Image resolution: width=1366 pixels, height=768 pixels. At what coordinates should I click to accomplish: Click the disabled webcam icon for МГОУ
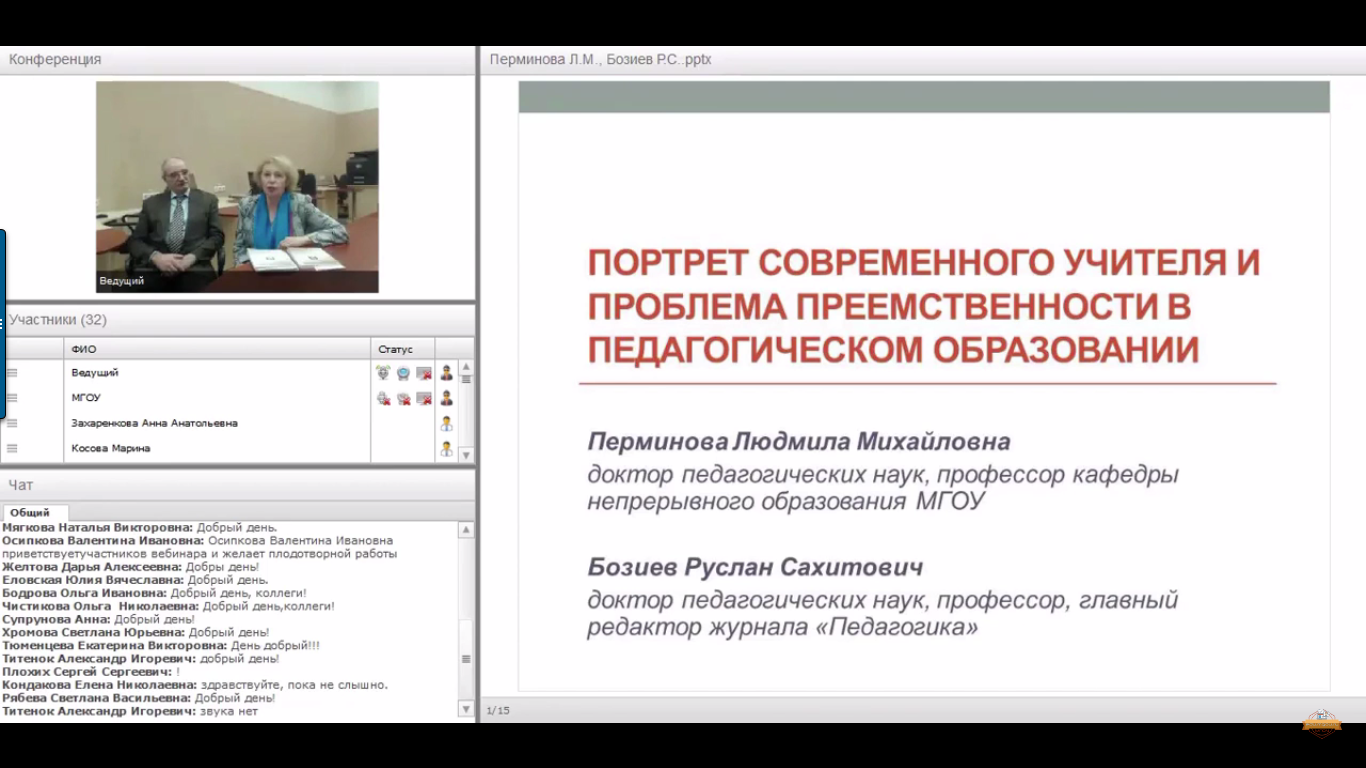(403, 398)
